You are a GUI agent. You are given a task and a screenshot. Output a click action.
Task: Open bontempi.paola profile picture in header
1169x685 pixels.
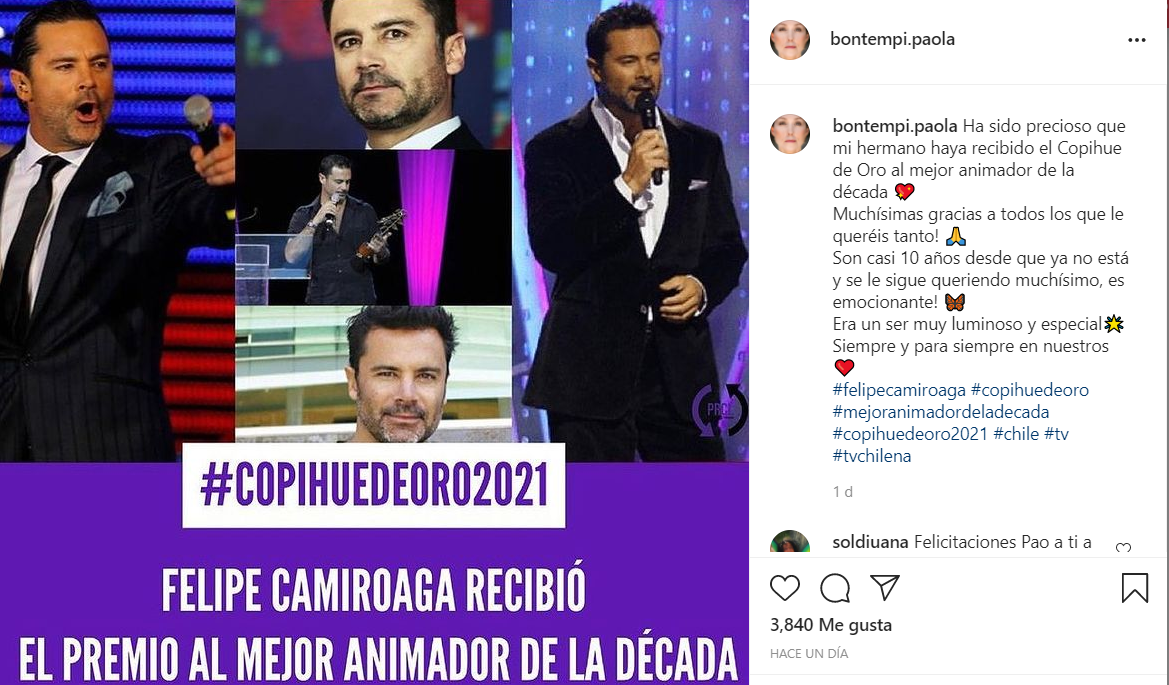tap(790, 40)
